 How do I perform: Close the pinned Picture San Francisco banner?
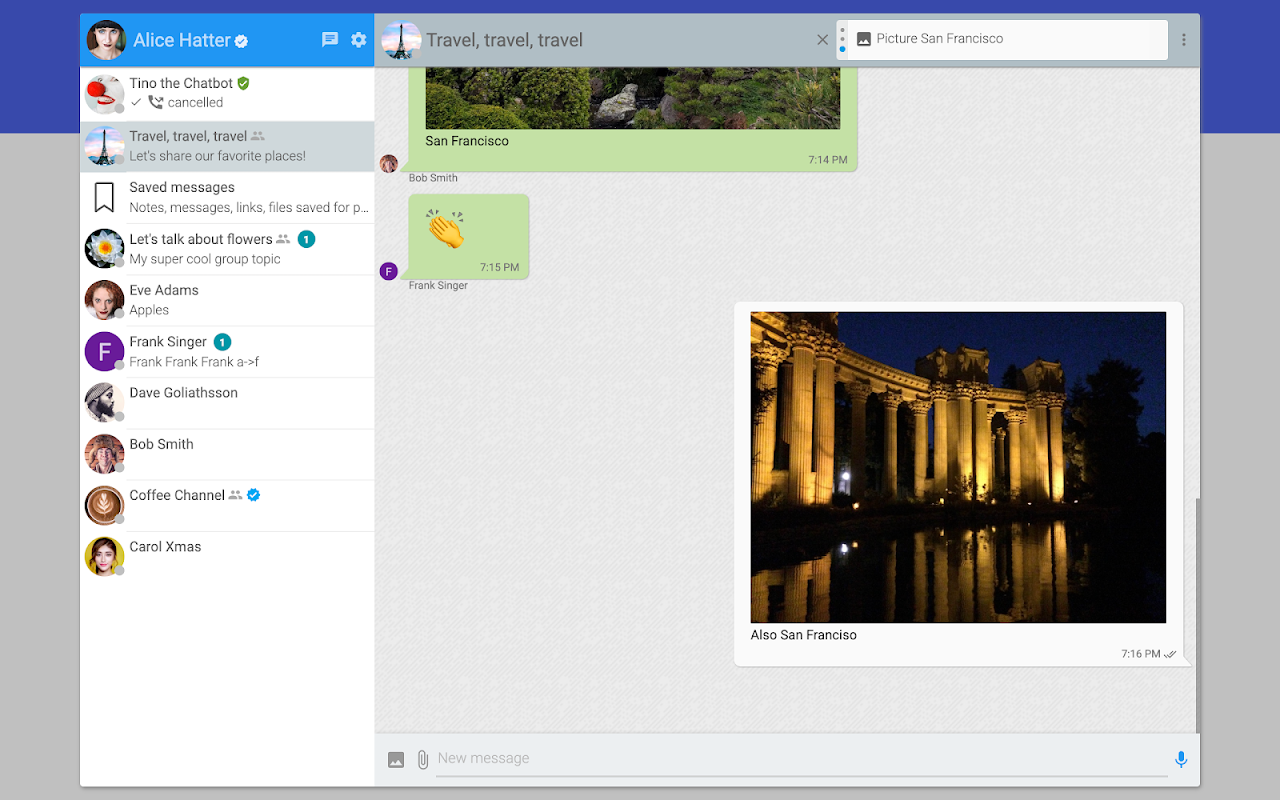coord(822,40)
